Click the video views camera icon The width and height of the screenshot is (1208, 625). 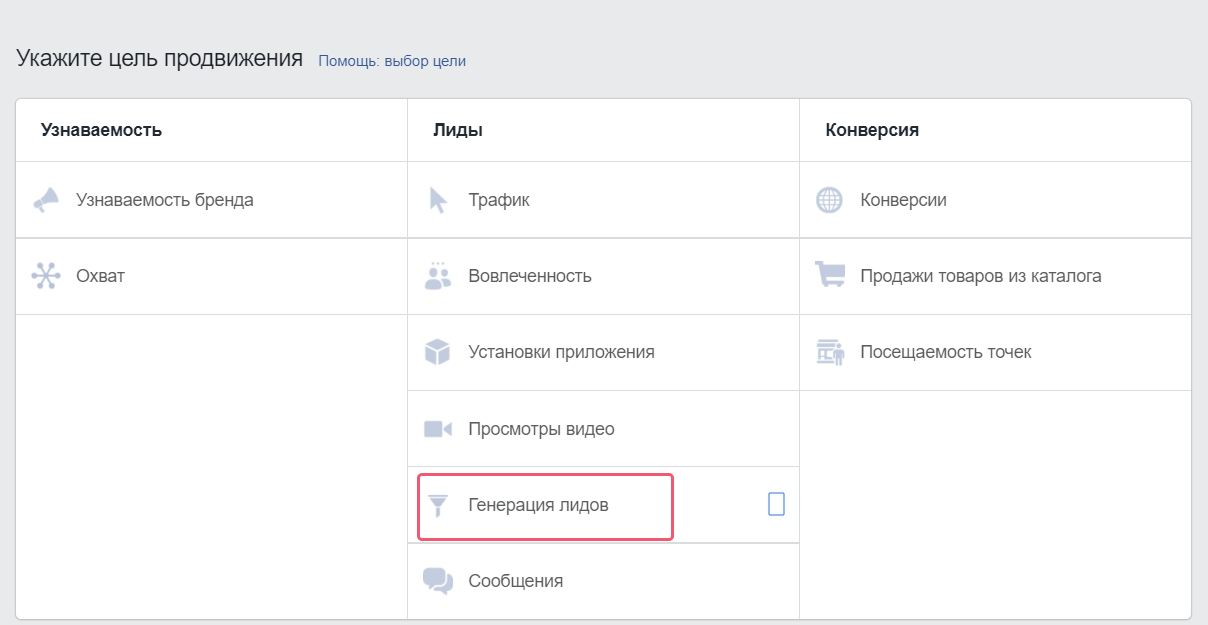[x=438, y=428]
